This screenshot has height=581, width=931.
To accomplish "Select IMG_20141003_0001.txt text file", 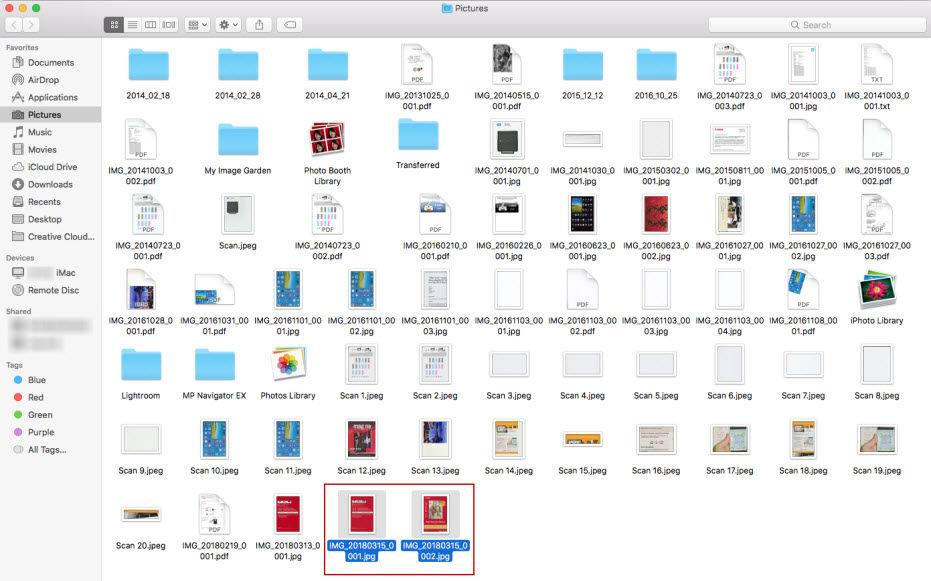I will (x=877, y=64).
